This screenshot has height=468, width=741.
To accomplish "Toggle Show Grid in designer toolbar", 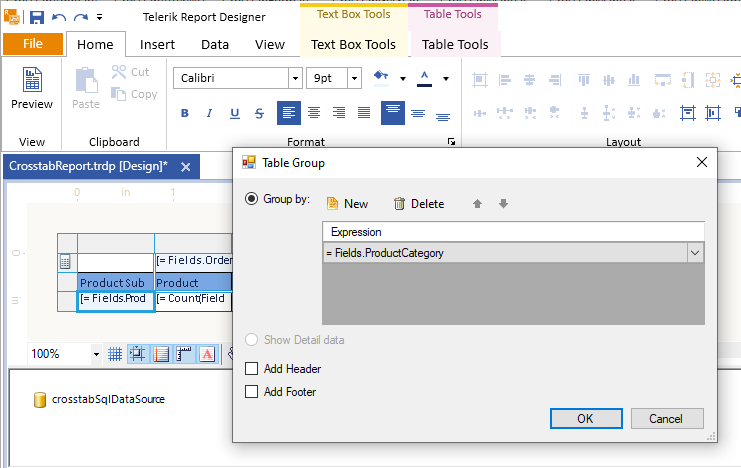I will 115,354.
